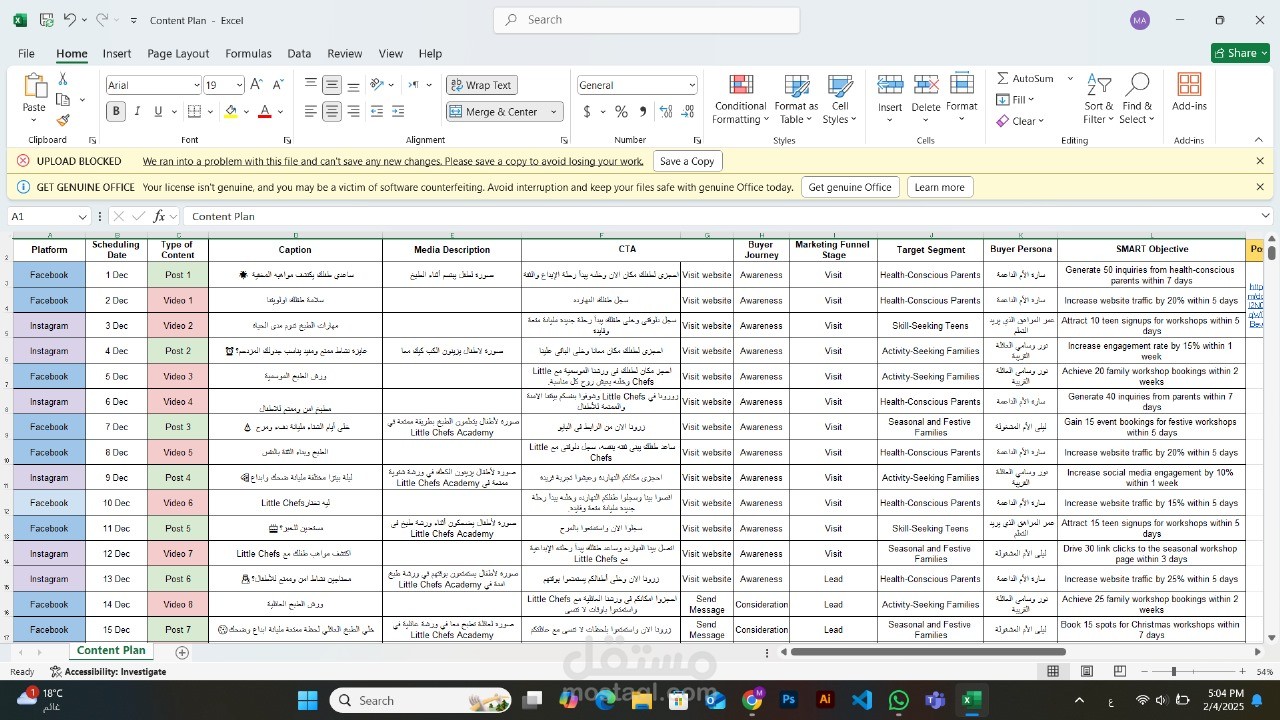Decrease indent

(378, 111)
